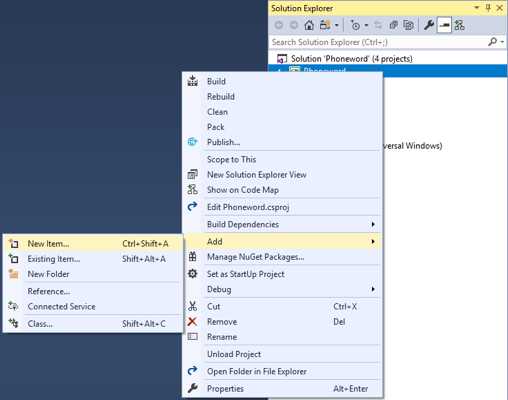The width and height of the screenshot is (508, 400).
Task: Click the Forward navigation arrow in Solution Explorer toolbar
Action: click(294, 25)
